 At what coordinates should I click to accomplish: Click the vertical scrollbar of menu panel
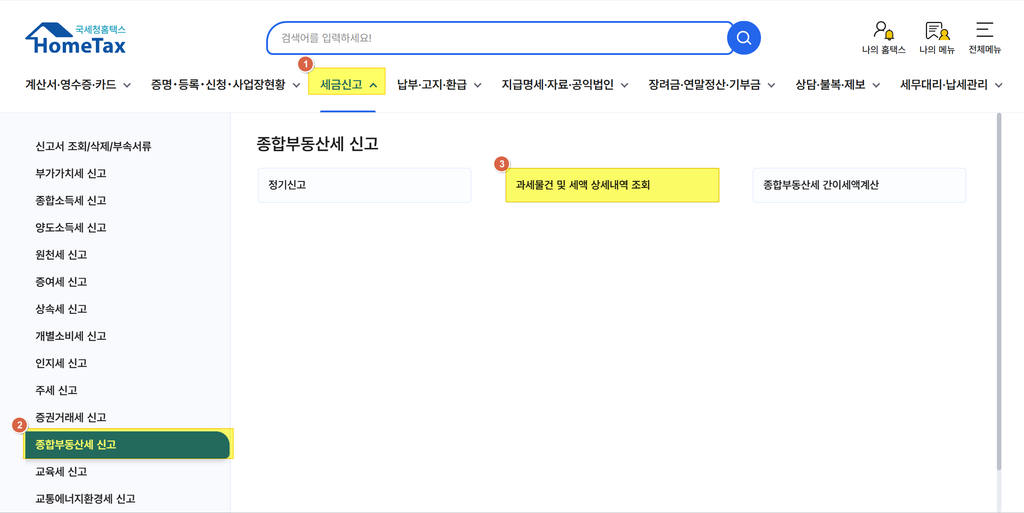999,291
